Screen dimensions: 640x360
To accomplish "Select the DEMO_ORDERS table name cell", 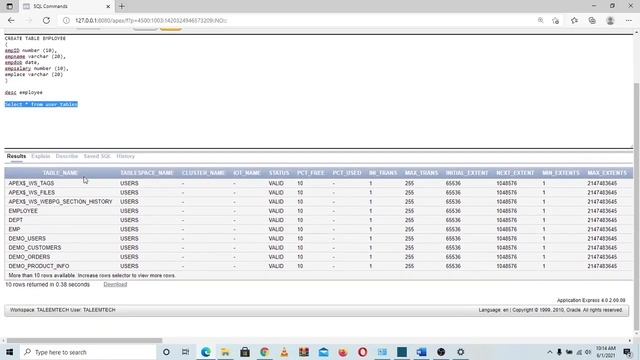I will tap(29, 257).
